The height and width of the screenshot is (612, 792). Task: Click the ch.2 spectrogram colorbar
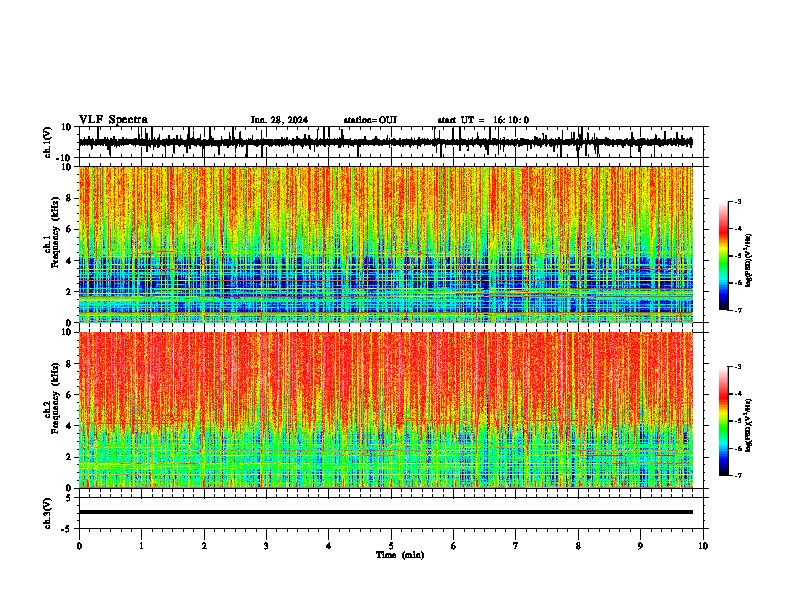[724, 421]
